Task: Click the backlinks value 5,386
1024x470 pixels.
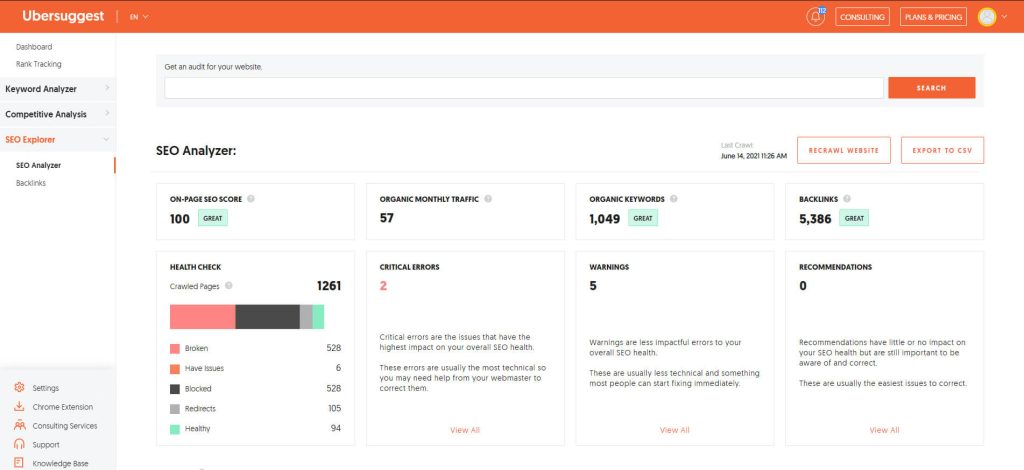Action: 815,219
